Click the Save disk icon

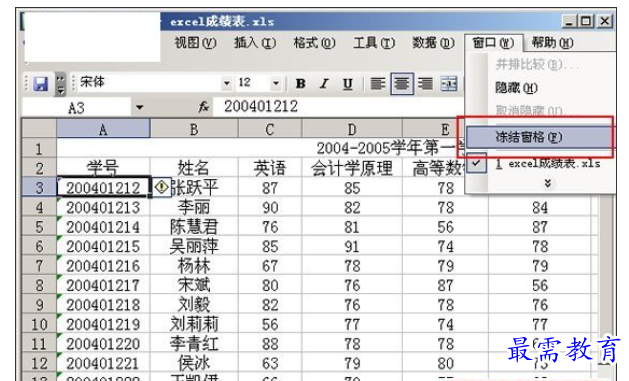coord(41,84)
